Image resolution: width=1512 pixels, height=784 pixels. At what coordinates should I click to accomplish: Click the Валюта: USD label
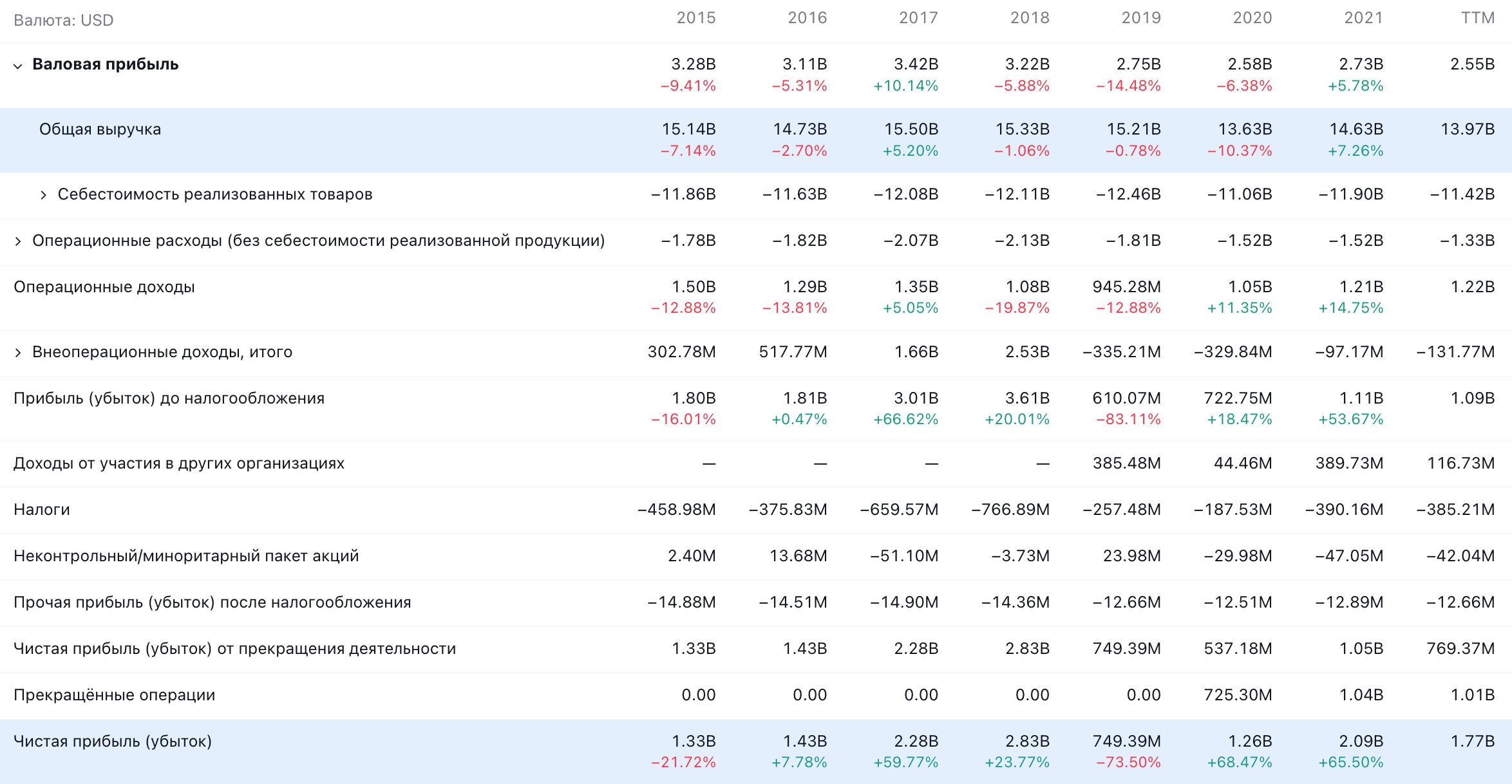tap(64, 21)
